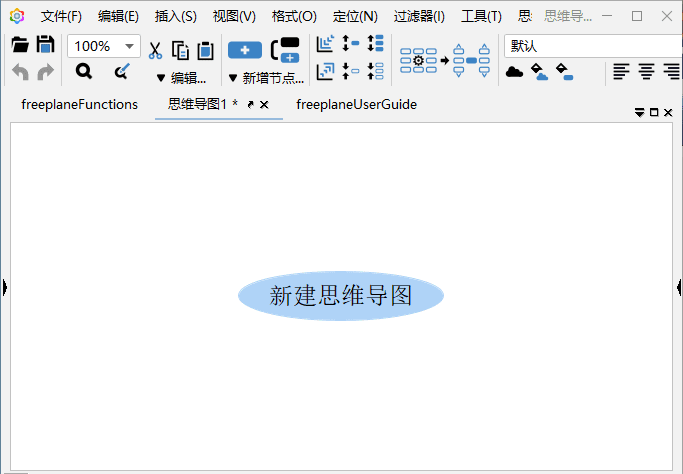Click the unfold one level staircase icon

point(325,44)
